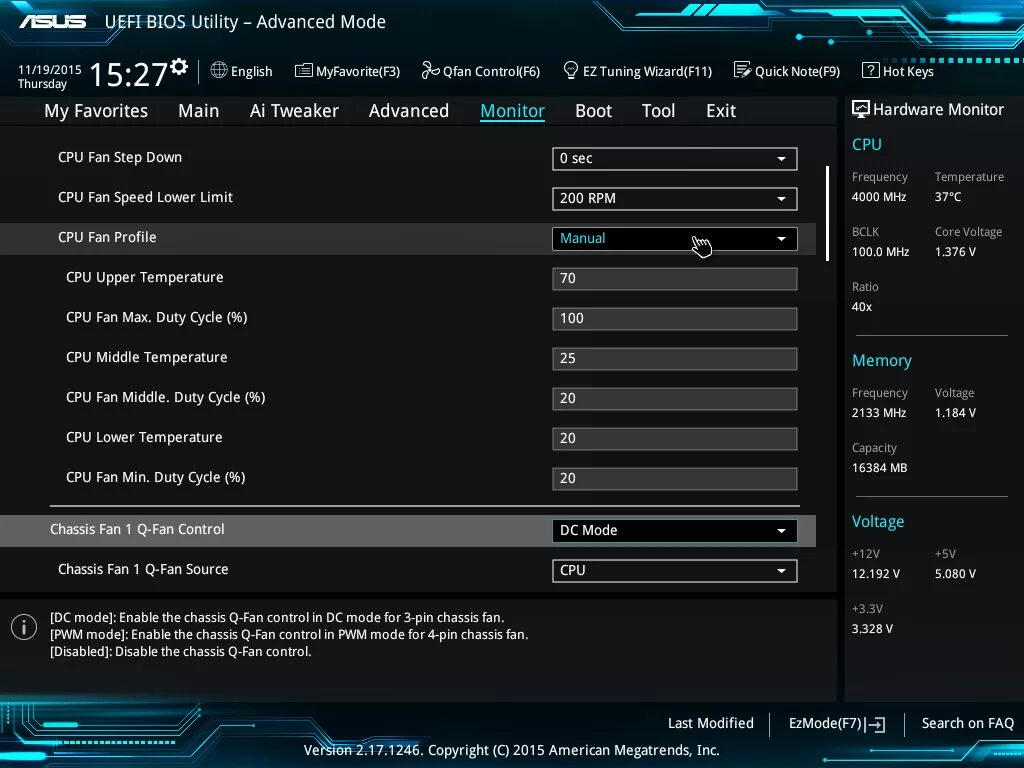1024x768 pixels.
Task: Select Chassis Fan 1 Q-Fan Control label
Action: pos(137,529)
